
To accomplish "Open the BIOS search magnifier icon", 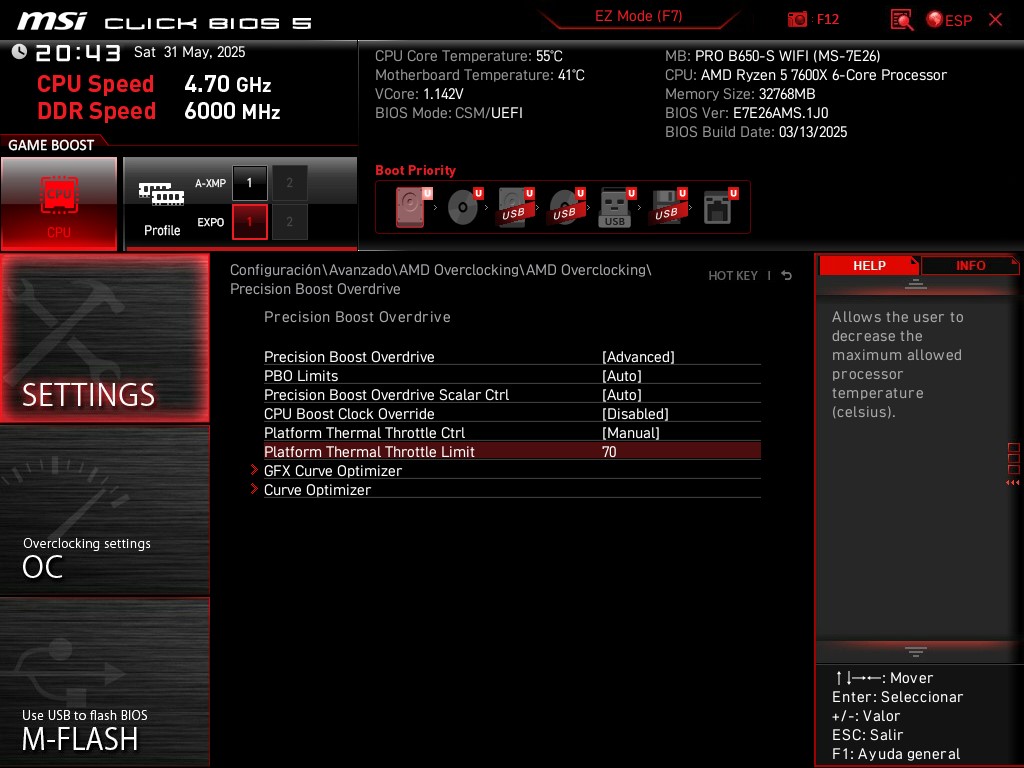I will click(902, 20).
